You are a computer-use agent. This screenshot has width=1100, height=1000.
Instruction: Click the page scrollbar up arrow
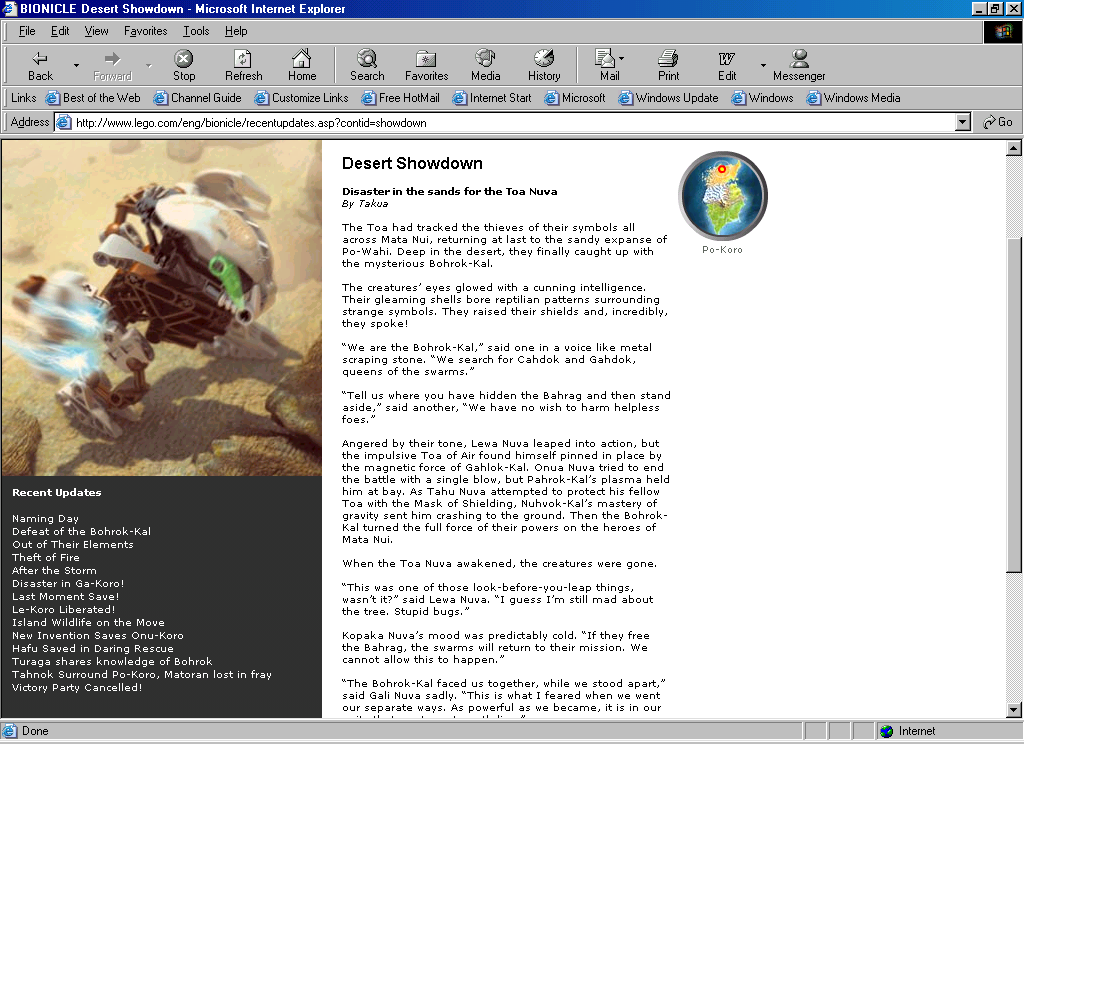click(1013, 148)
